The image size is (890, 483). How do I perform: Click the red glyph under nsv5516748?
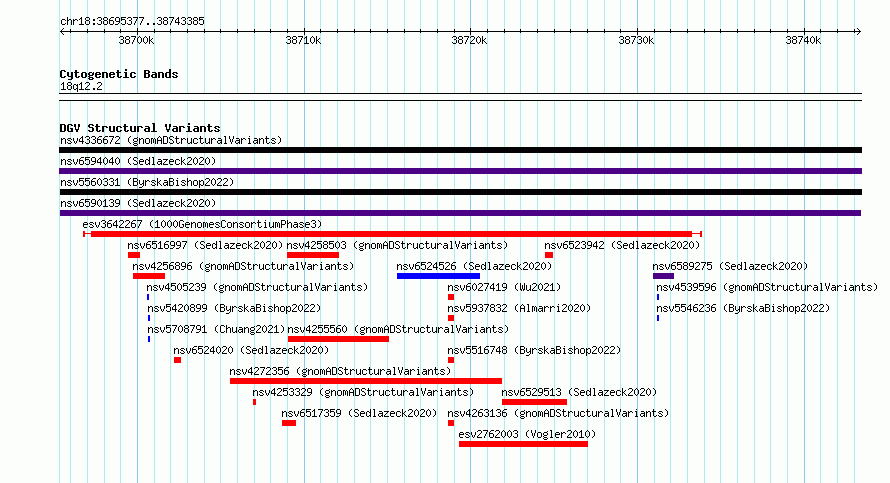tap(451, 360)
